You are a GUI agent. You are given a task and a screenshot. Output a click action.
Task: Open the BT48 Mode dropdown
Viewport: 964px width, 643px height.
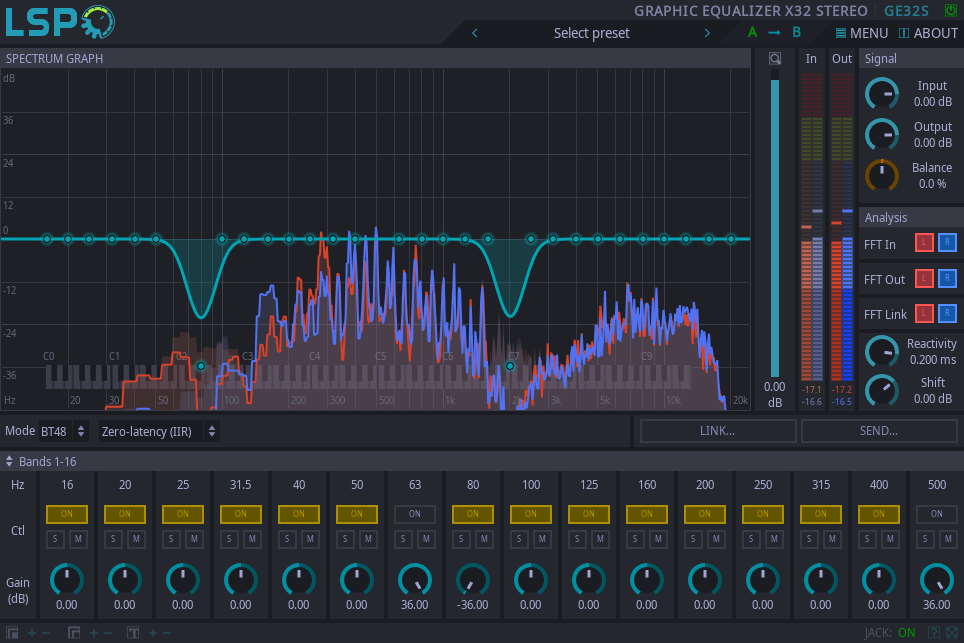pos(64,432)
